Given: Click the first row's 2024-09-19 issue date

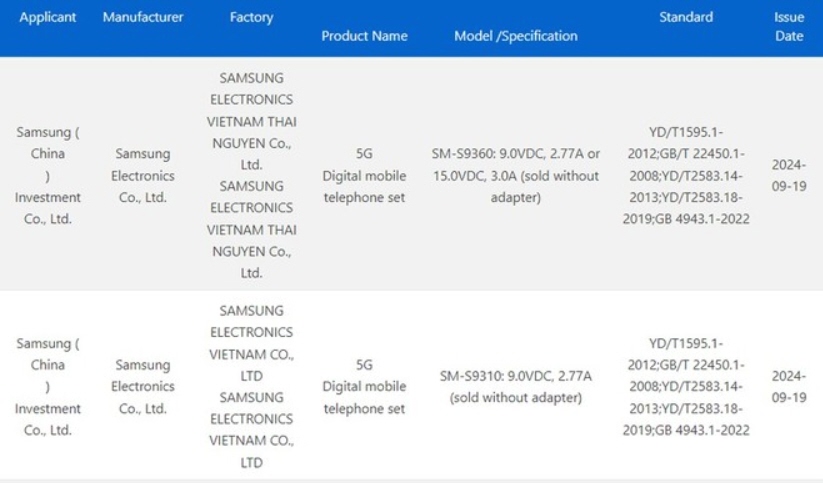Looking at the screenshot, I should (789, 175).
